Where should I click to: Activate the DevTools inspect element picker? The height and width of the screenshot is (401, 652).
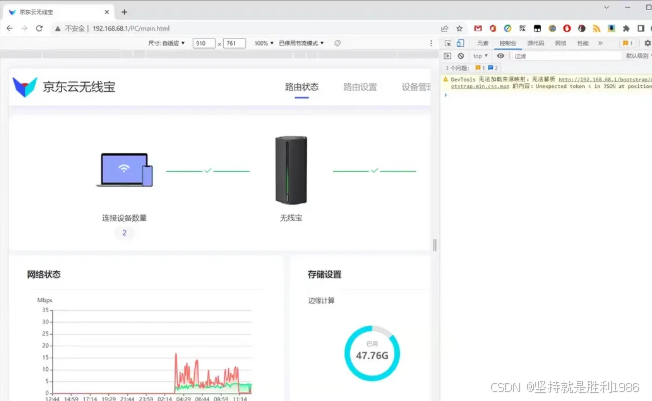(448, 43)
